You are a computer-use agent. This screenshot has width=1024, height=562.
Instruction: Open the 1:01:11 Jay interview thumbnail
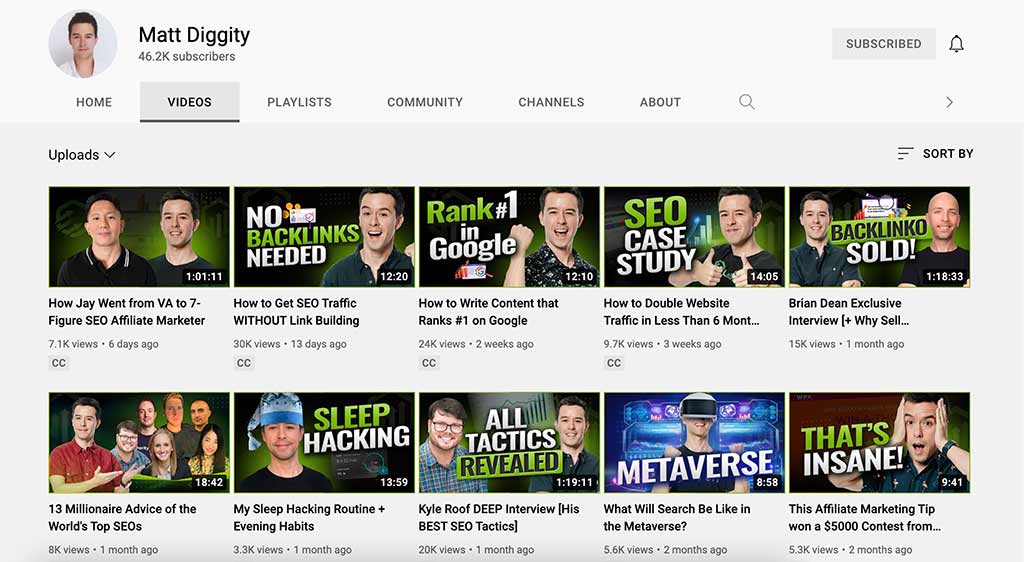139,237
